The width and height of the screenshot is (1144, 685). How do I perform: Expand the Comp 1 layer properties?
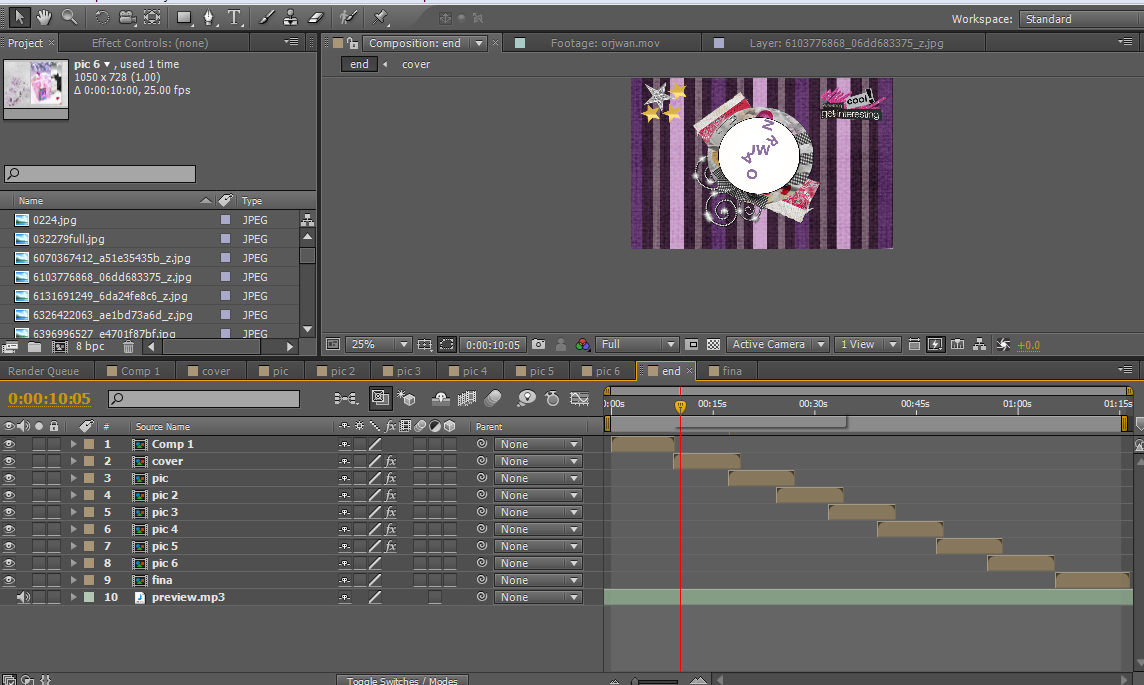(x=73, y=444)
